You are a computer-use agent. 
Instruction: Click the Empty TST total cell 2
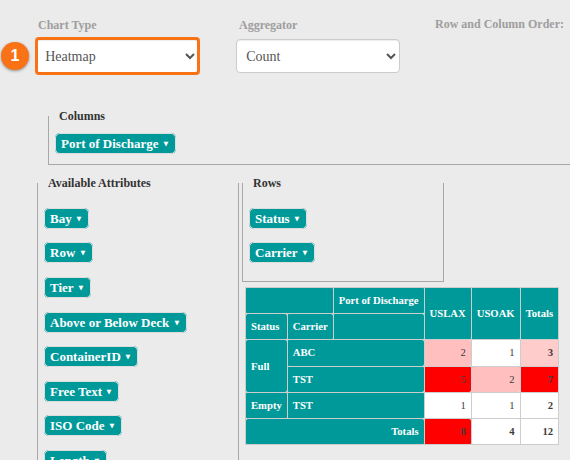(539, 405)
